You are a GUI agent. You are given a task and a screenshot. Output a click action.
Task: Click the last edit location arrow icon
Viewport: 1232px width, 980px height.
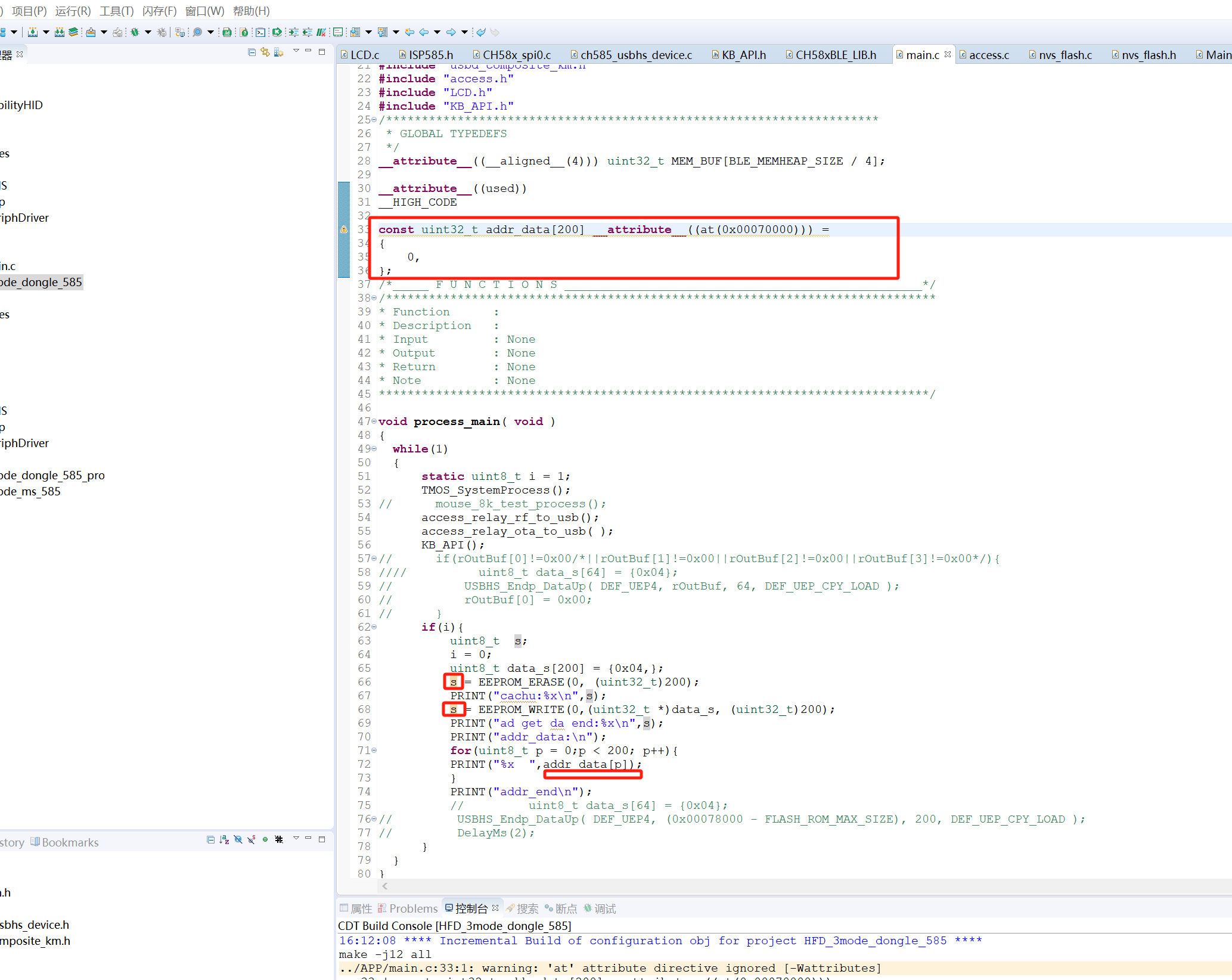(409, 32)
